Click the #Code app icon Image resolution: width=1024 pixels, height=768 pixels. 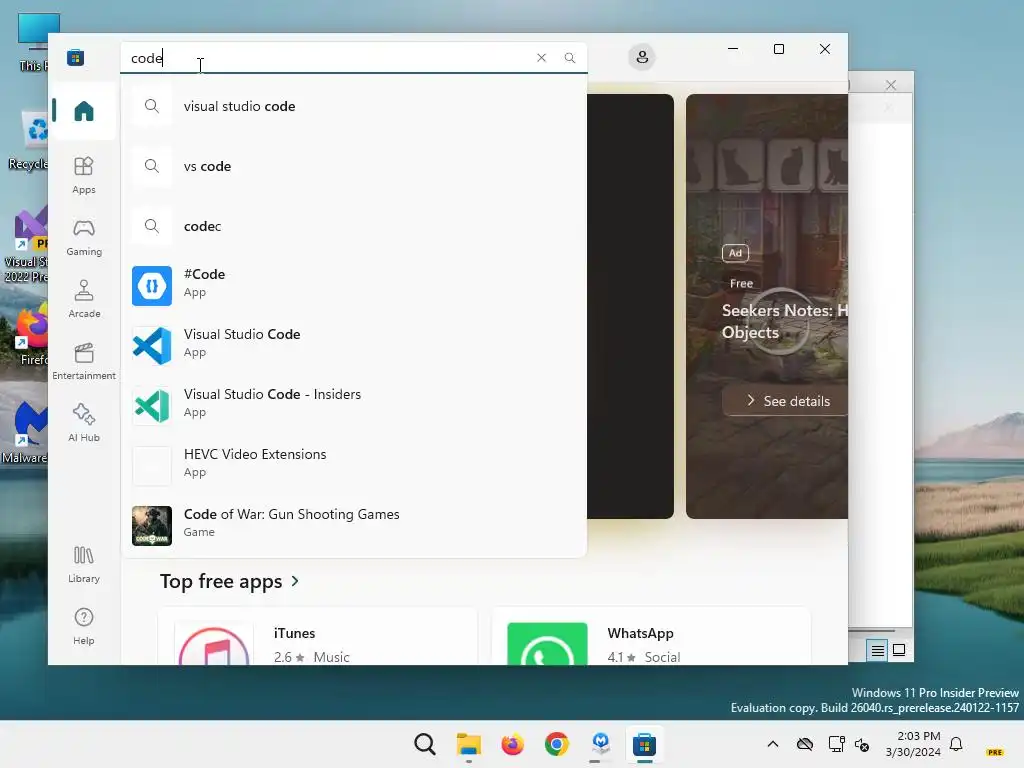click(152, 285)
